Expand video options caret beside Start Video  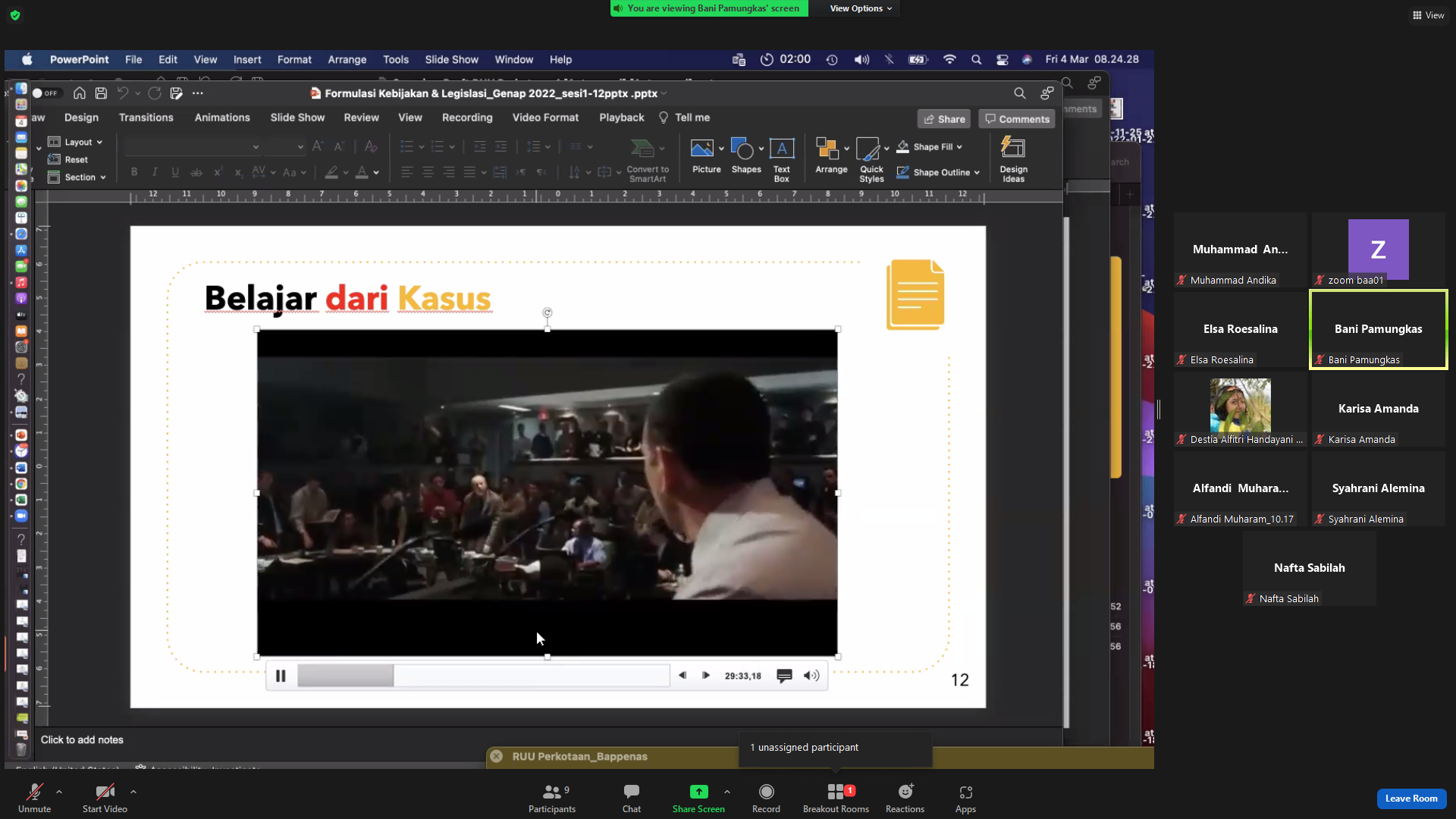[x=133, y=792]
